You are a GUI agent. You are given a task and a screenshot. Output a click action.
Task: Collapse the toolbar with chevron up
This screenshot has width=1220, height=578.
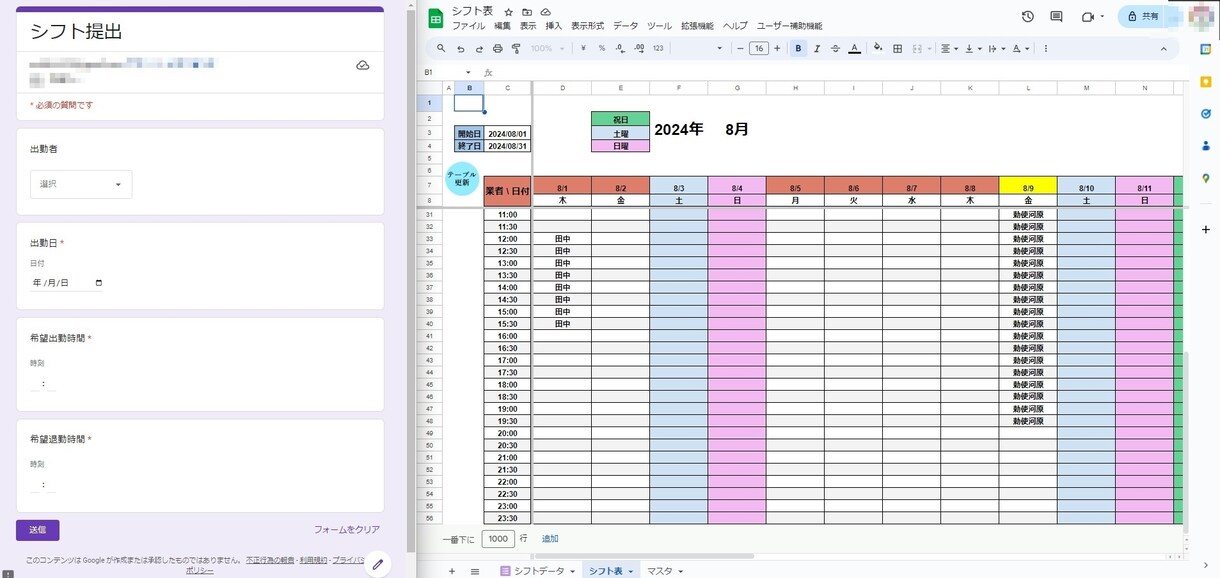click(x=1163, y=48)
